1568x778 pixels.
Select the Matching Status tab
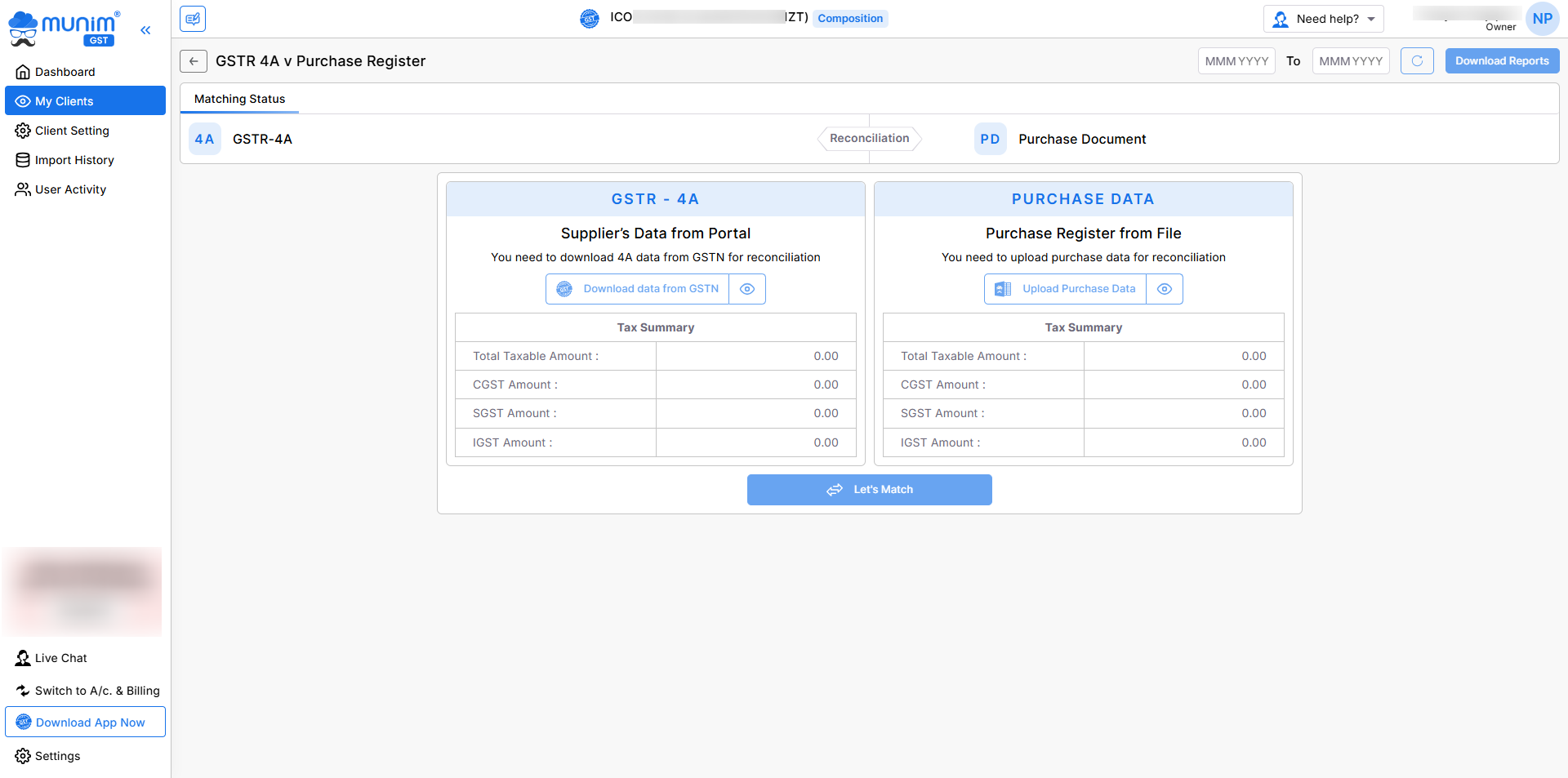click(240, 99)
